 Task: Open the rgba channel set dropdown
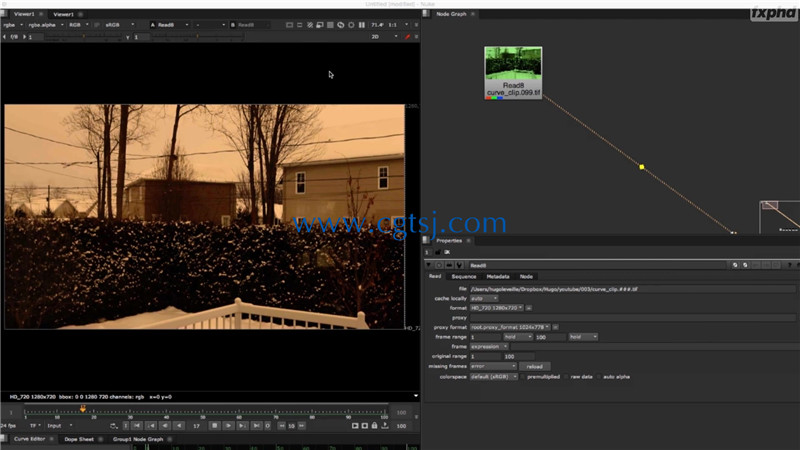click(13, 24)
